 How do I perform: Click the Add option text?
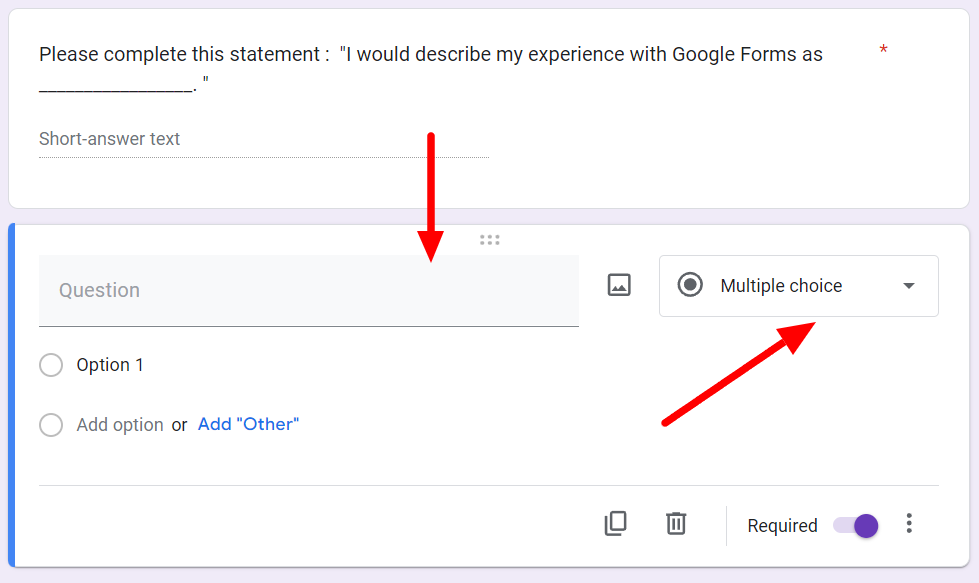click(120, 425)
